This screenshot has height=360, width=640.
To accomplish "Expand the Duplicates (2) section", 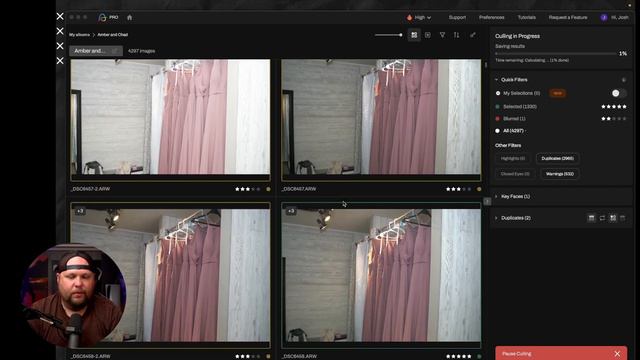I will (497, 218).
